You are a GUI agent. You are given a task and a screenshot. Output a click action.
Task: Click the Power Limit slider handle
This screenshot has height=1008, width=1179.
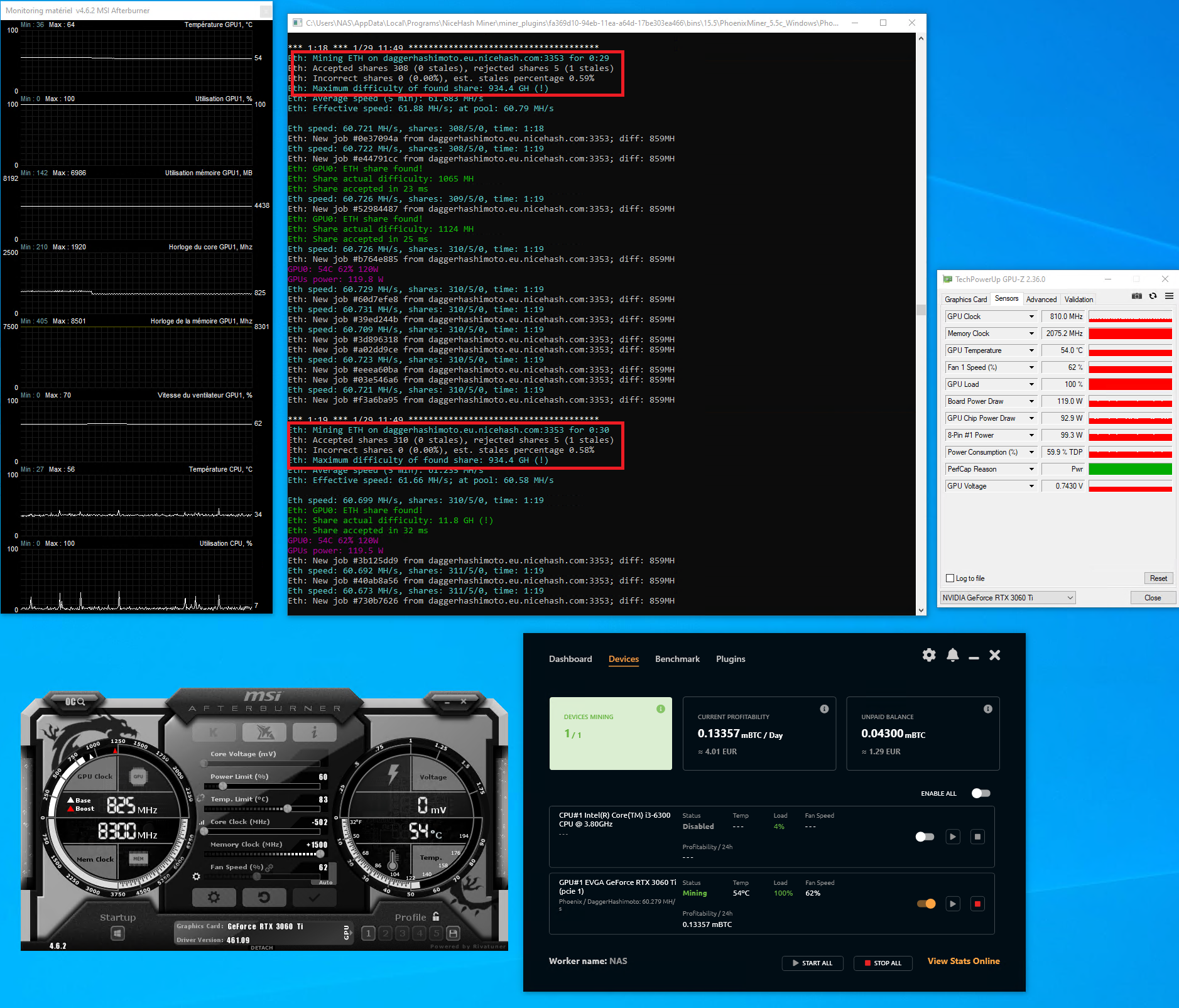[x=222, y=786]
